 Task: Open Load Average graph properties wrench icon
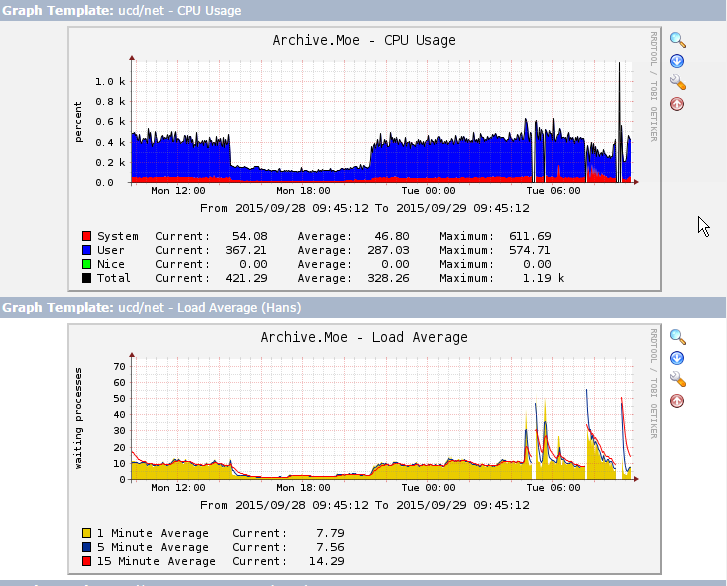tap(677, 379)
